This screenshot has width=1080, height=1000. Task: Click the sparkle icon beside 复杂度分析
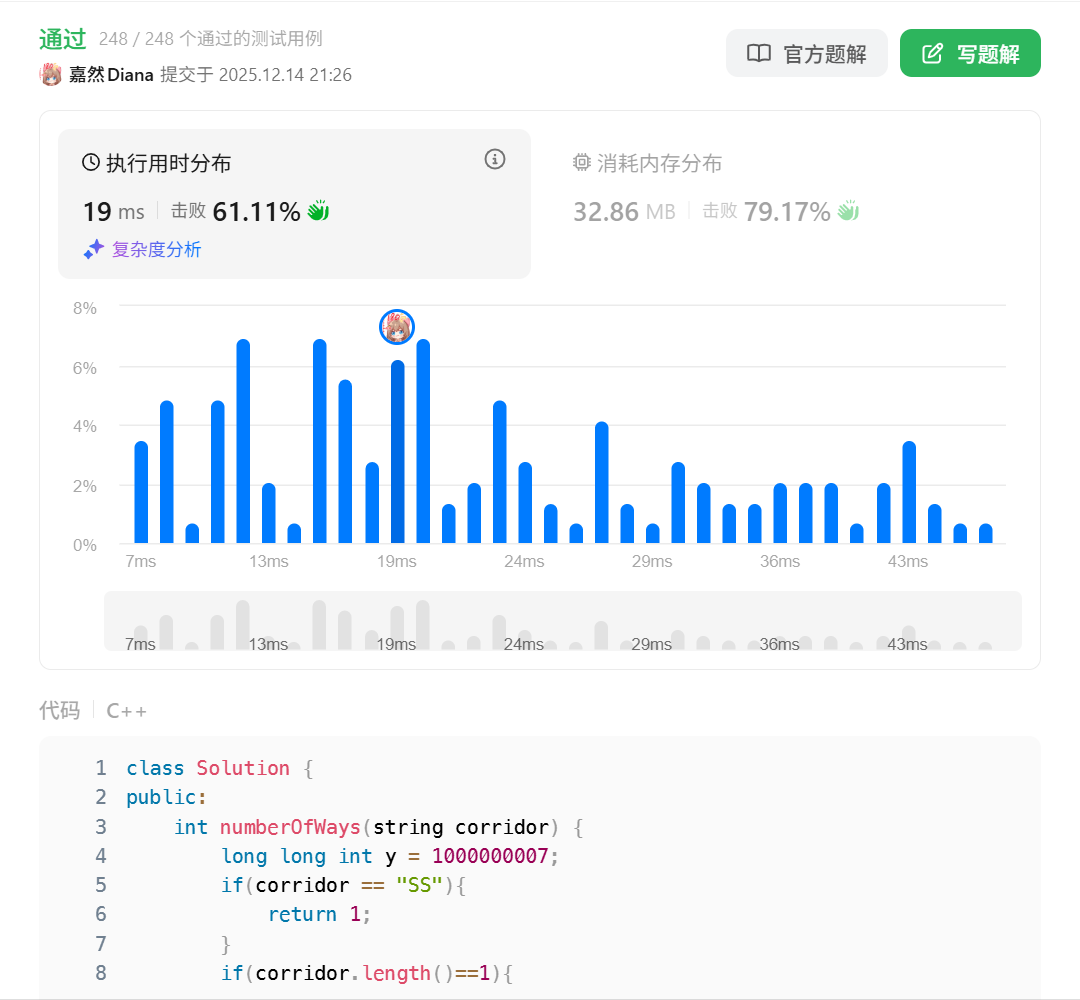94,250
